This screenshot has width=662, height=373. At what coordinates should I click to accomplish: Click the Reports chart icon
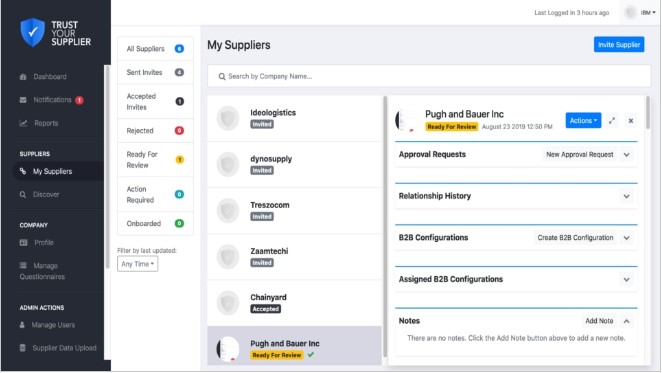pyautogui.click(x=23, y=123)
